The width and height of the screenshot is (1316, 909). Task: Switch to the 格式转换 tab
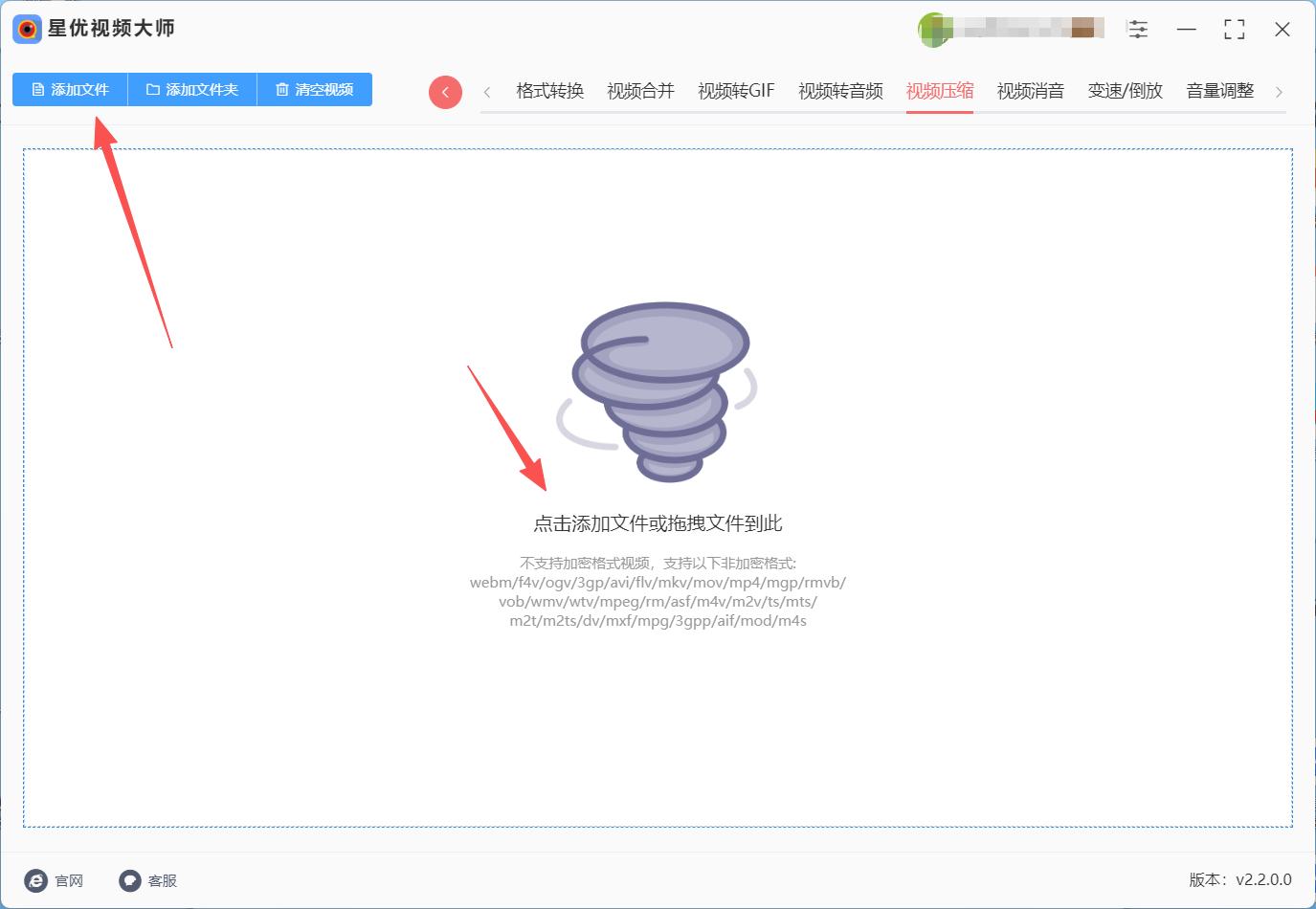[x=549, y=91]
